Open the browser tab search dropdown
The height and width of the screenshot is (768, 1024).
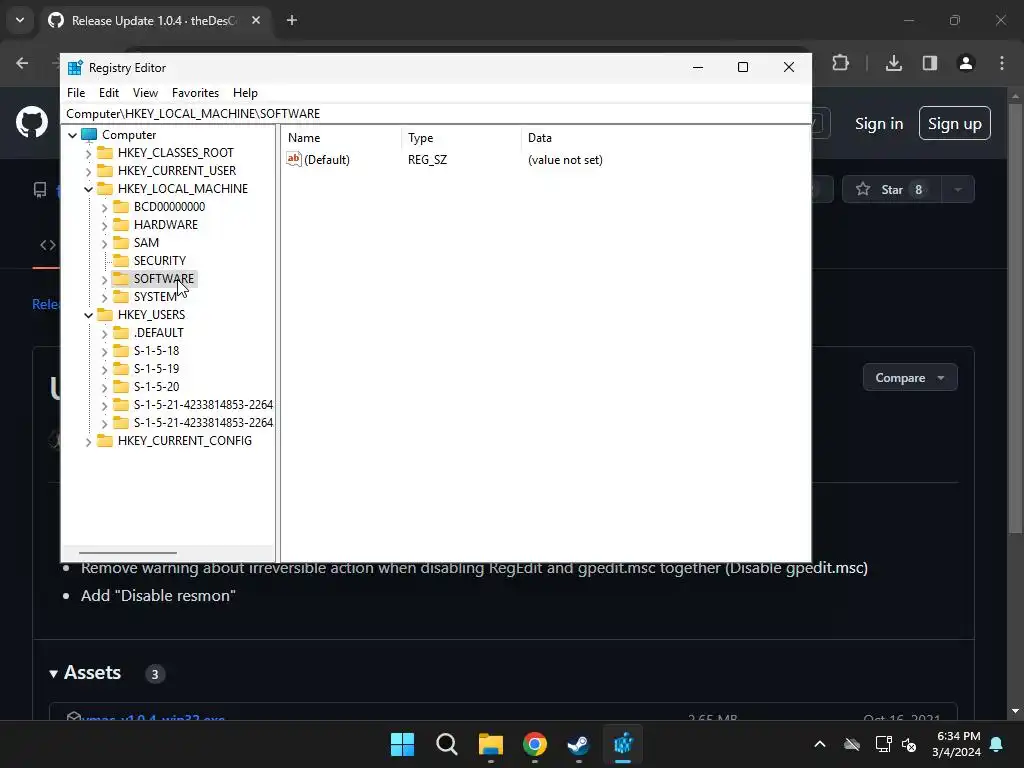(x=20, y=20)
